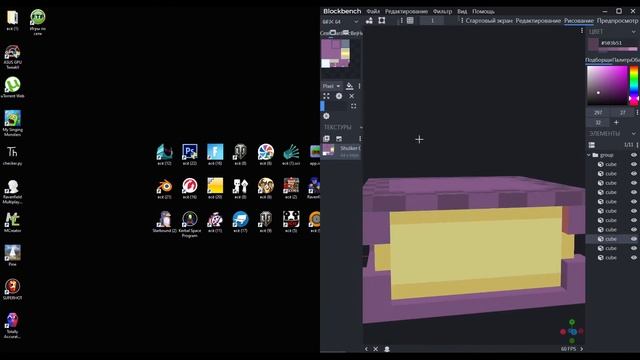Open the Фильтр menu
The width and height of the screenshot is (640, 360).
pos(442,11)
